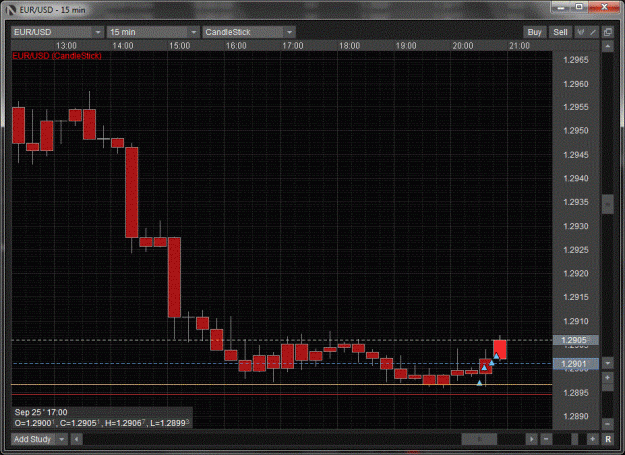The width and height of the screenshot is (625, 455).
Task: Open the 15 min timeframe dropdown
Action: click(153, 32)
